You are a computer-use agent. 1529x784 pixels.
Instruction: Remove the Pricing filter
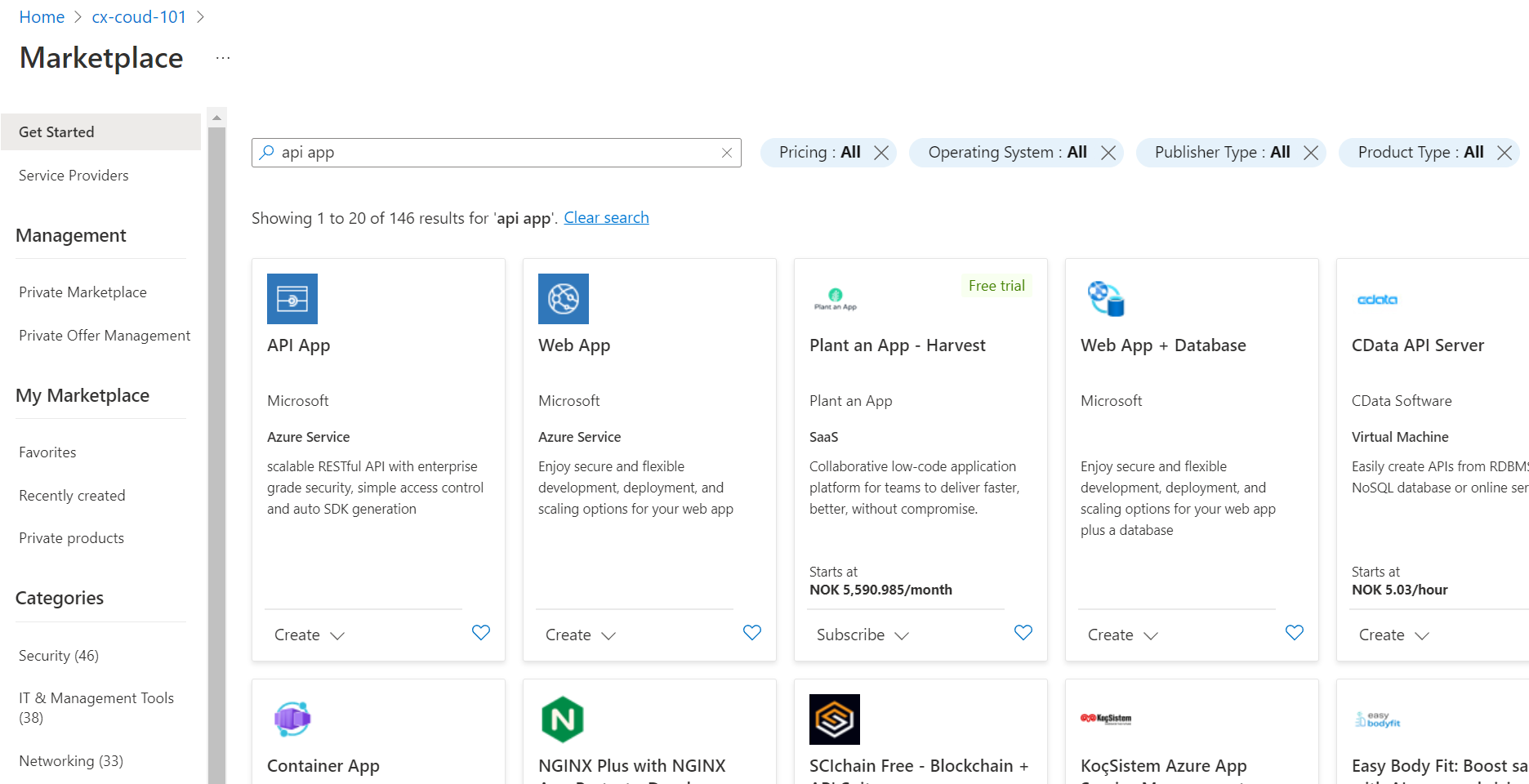click(881, 153)
